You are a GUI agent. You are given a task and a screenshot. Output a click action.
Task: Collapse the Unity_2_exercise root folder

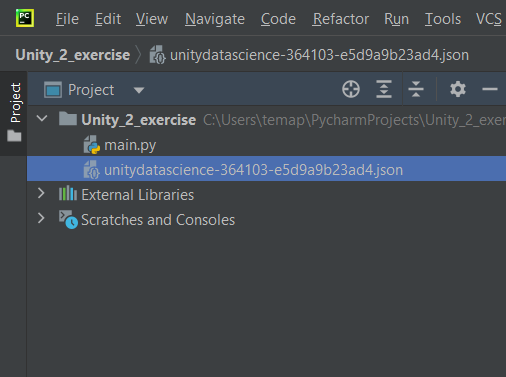pyautogui.click(x=42, y=118)
